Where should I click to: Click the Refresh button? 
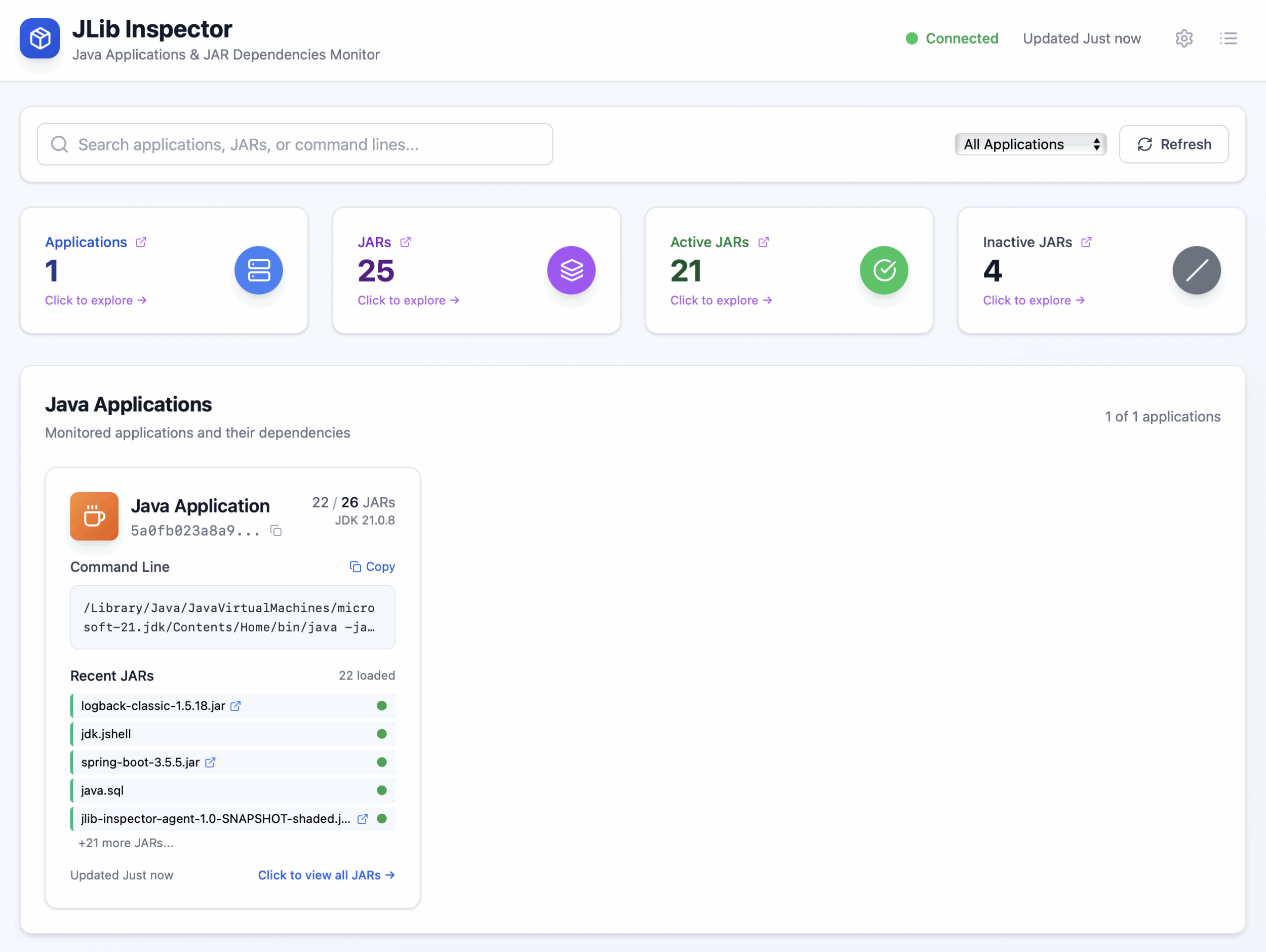click(1173, 144)
